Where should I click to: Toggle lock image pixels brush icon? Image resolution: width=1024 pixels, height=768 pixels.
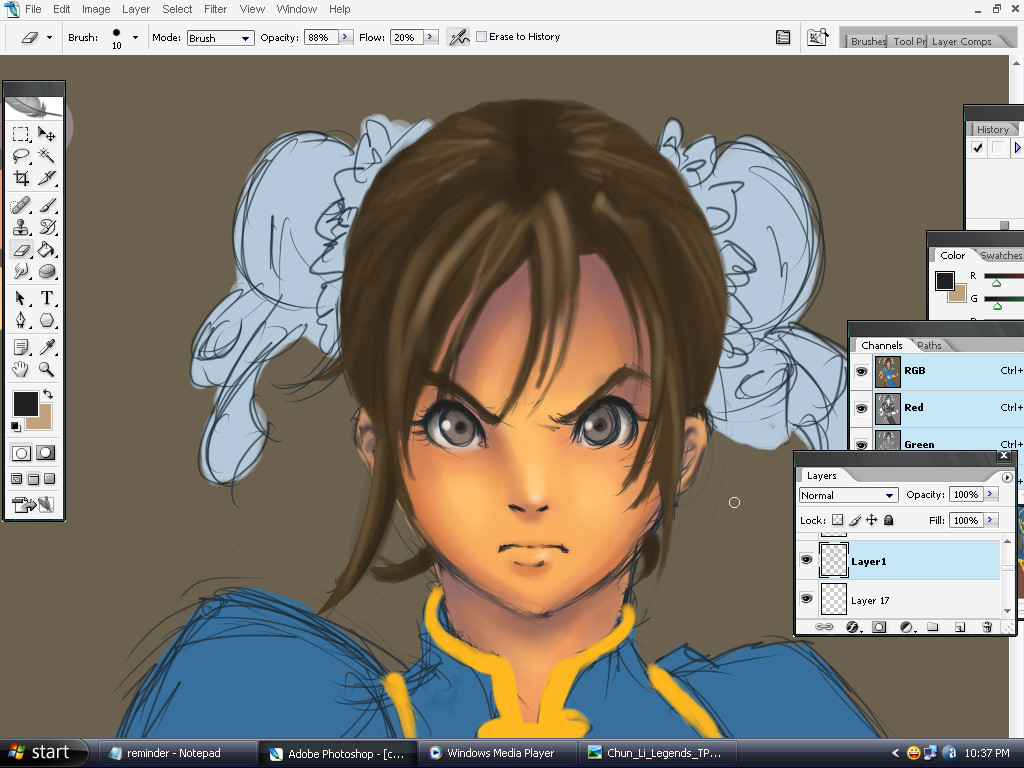pos(855,520)
